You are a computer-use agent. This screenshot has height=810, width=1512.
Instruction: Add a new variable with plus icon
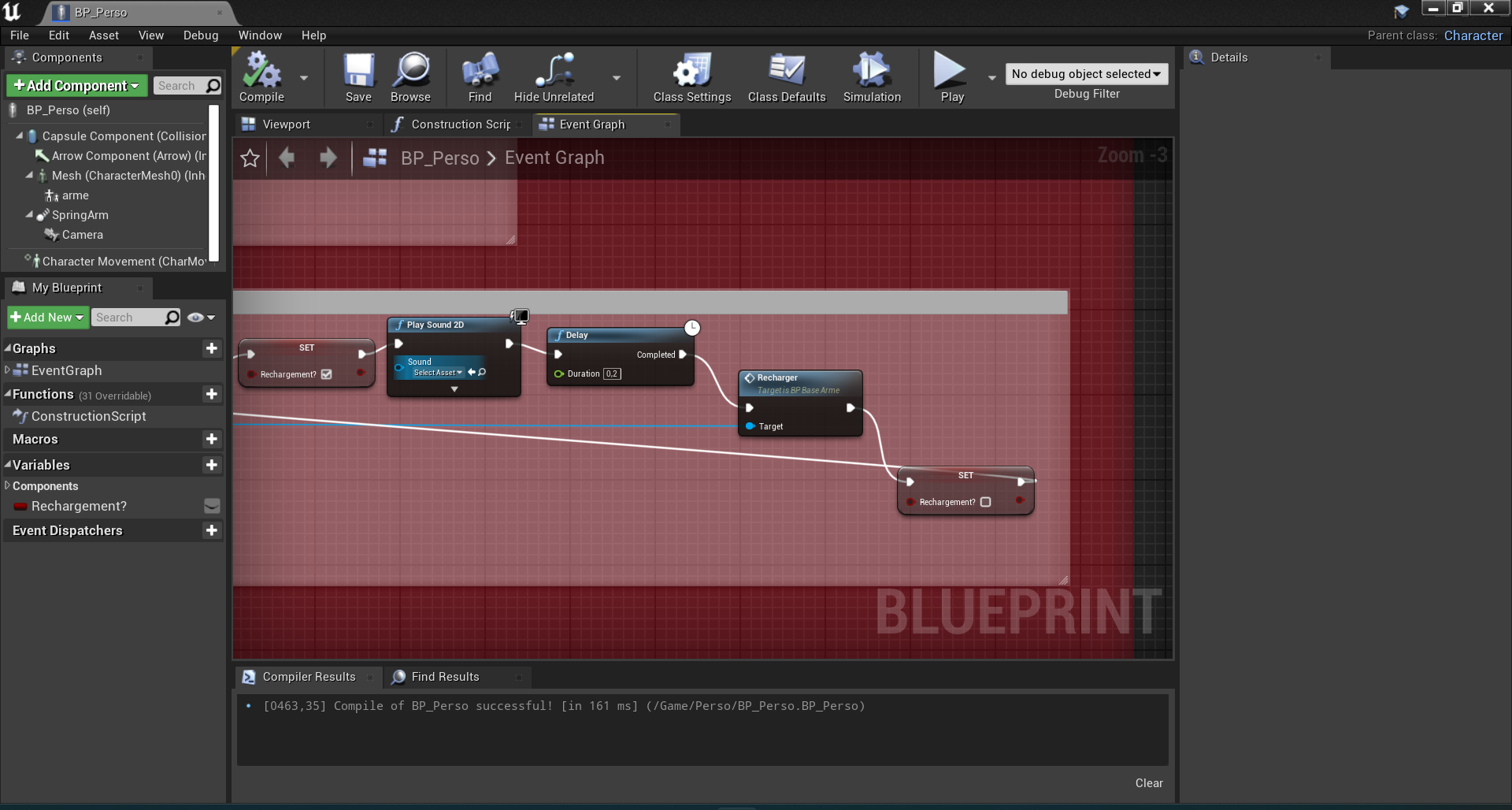pyautogui.click(x=211, y=465)
